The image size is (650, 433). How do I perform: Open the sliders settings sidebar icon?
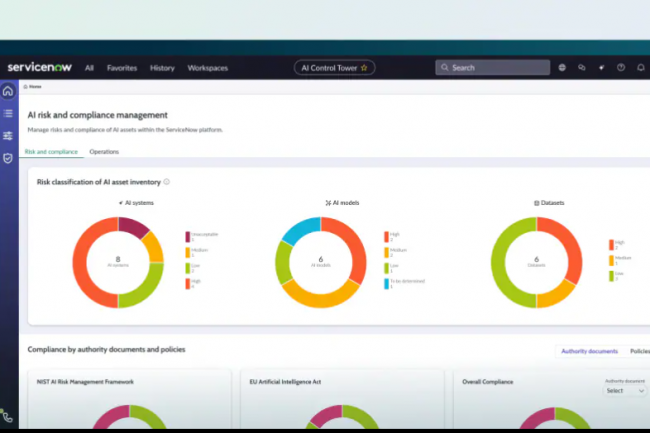(x=8, y=136)
